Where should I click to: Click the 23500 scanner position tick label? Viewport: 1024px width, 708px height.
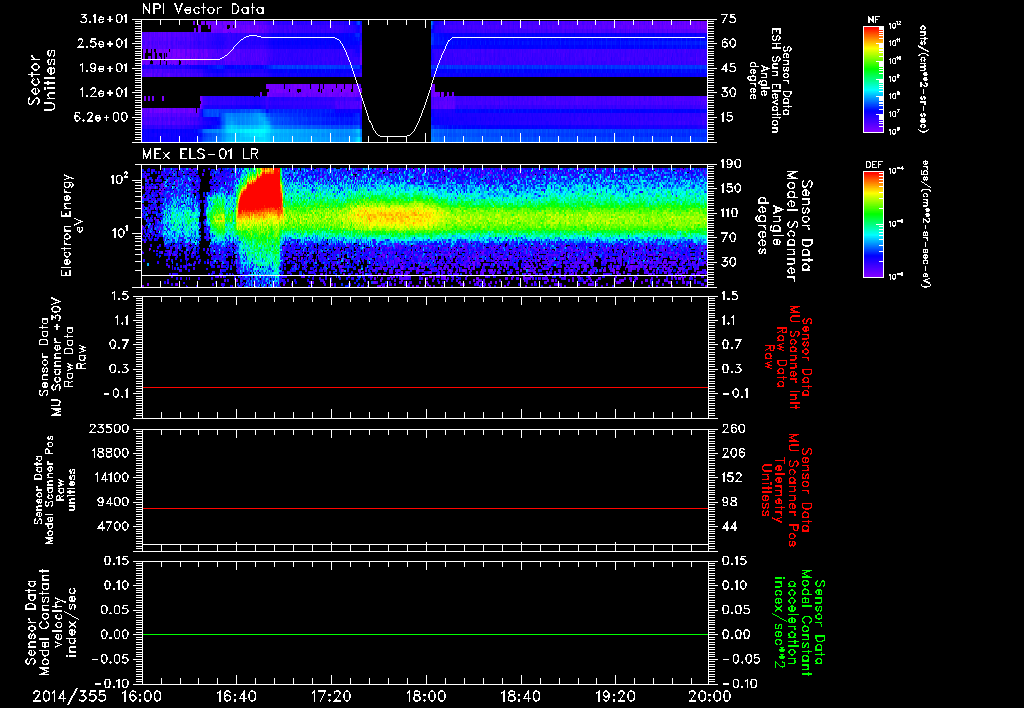click(x=108, y=428)
